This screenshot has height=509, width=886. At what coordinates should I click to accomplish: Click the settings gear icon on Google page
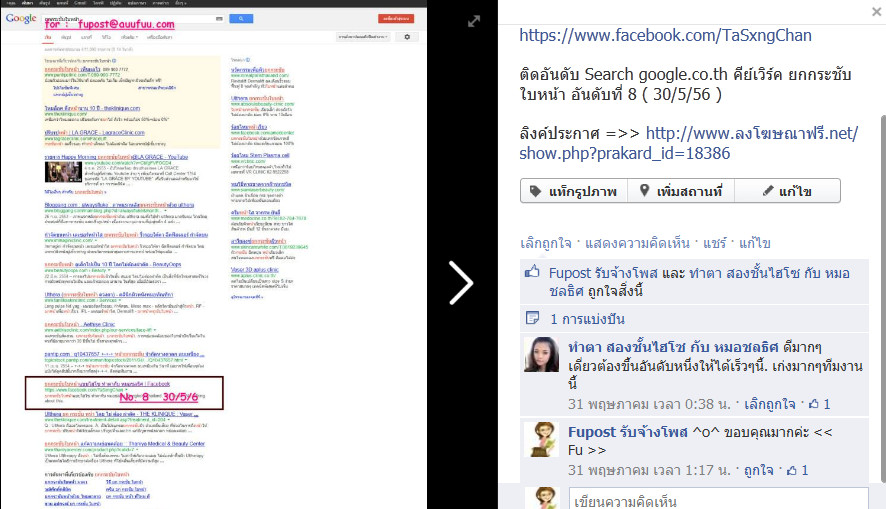coord(407,37)
